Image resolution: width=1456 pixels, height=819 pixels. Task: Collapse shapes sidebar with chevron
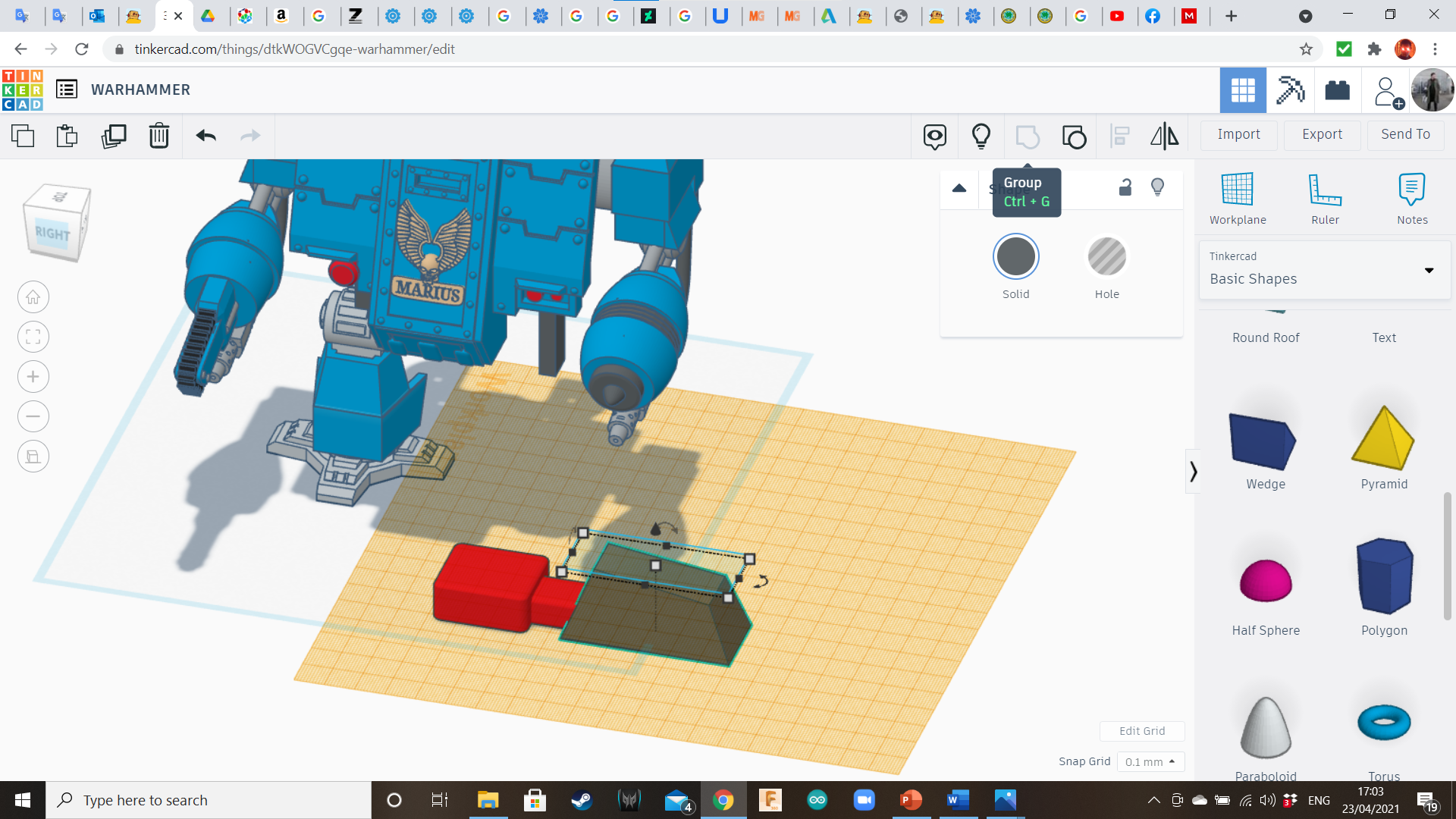tap(1193, 472)
